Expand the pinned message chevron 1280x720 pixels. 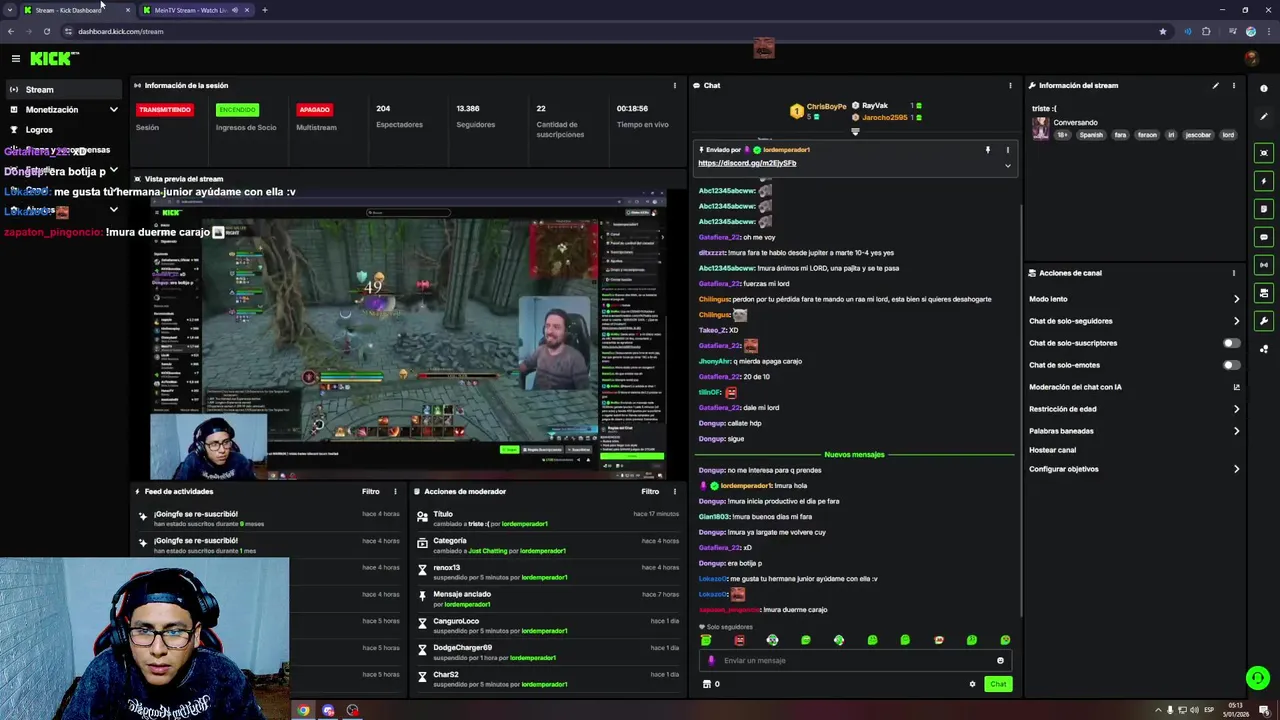1007,165
